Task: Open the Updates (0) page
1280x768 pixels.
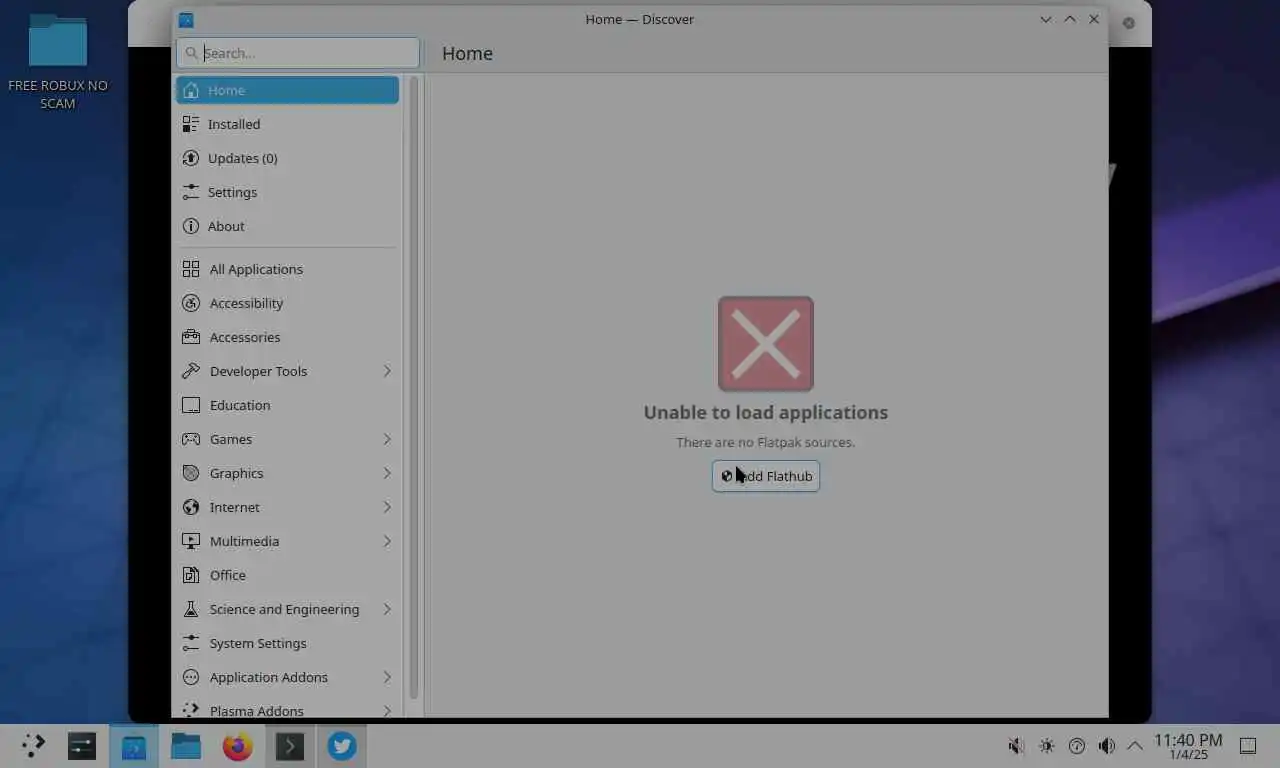Action: [288, 158]
